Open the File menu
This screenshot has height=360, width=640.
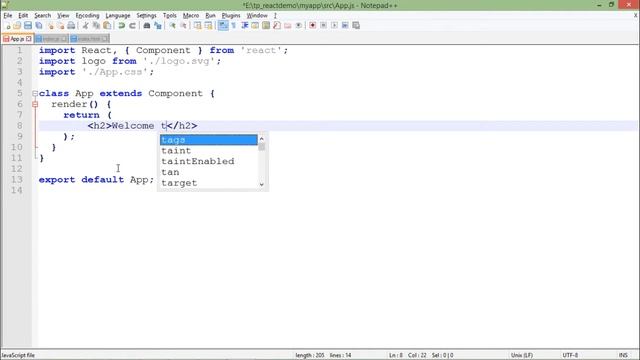(x=8, y=16)
